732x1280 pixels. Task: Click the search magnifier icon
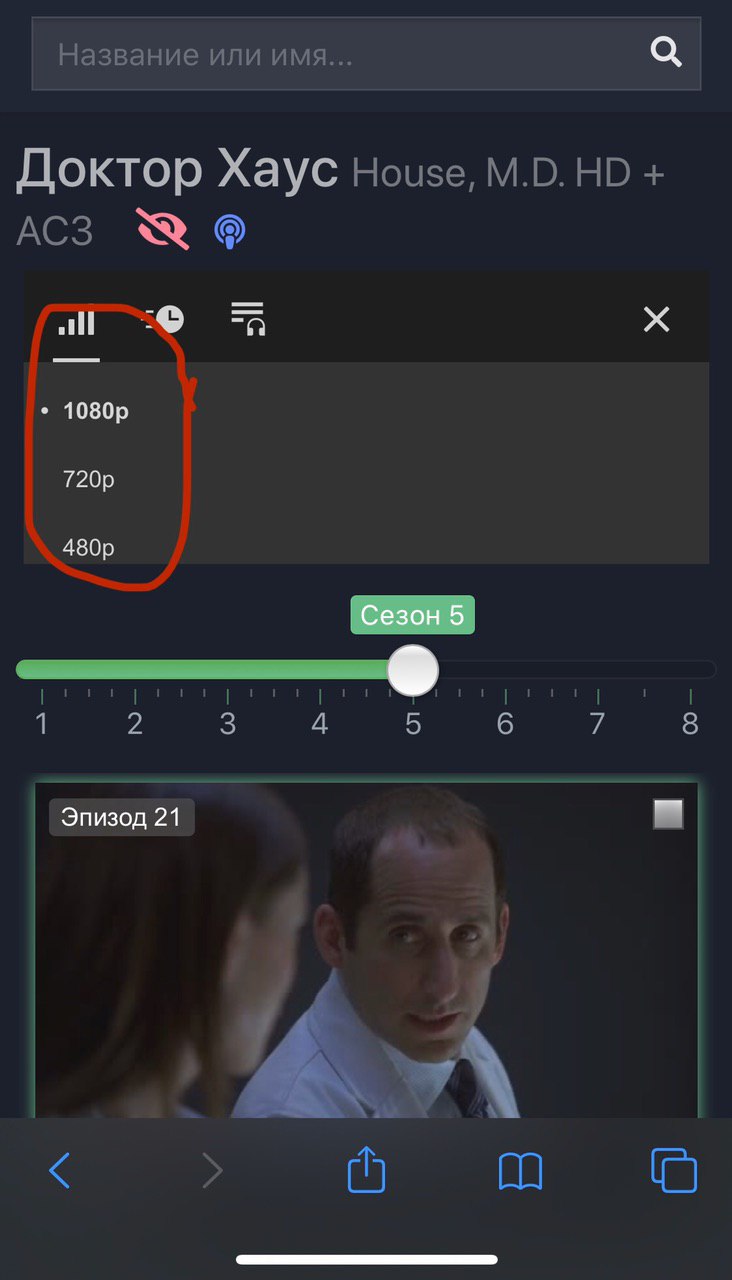[x=666, y=52]
